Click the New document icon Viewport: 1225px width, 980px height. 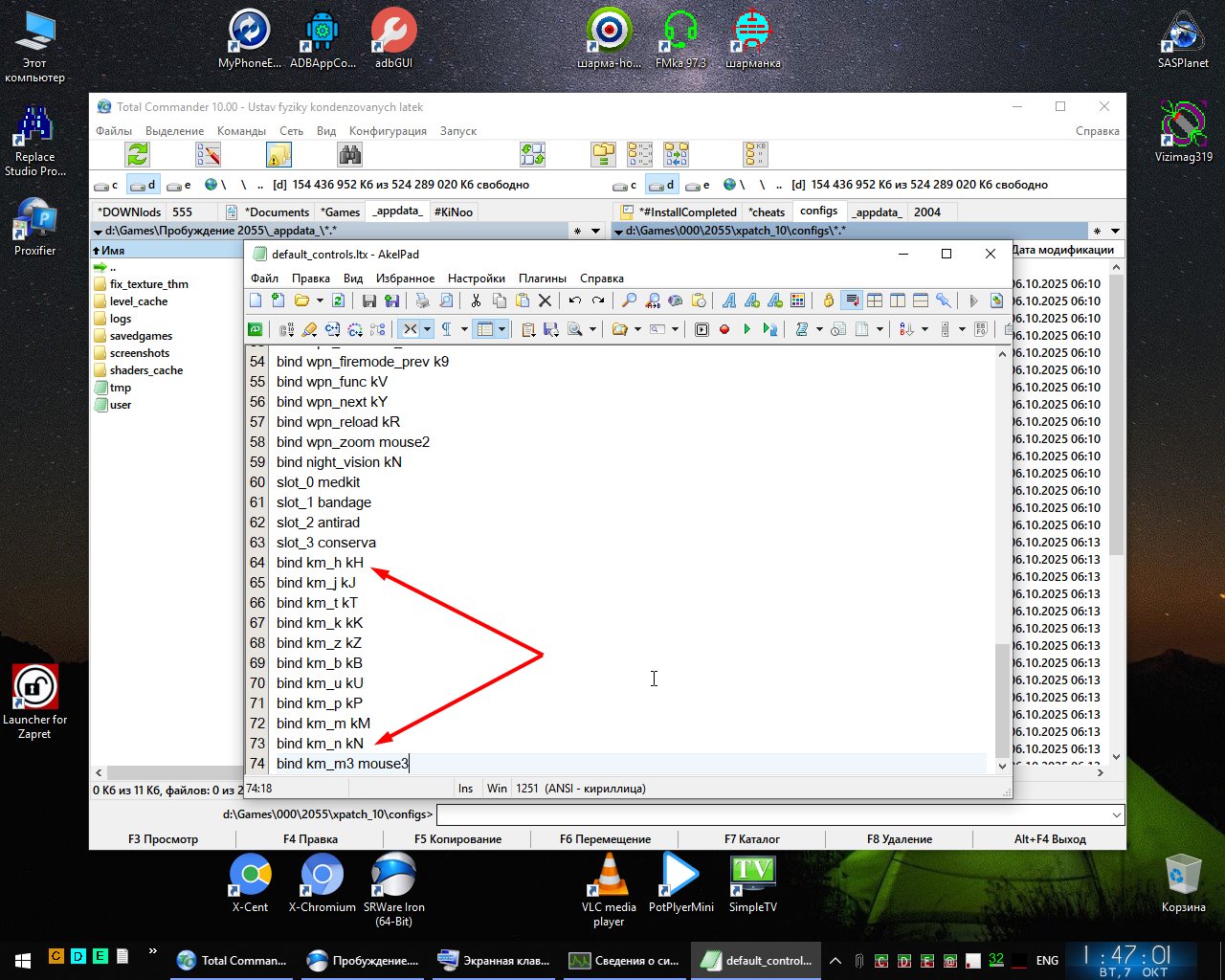pos(256,301)
